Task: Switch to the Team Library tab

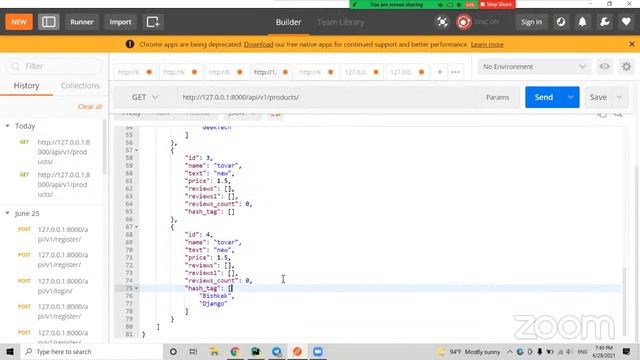Action: [341, 22]
